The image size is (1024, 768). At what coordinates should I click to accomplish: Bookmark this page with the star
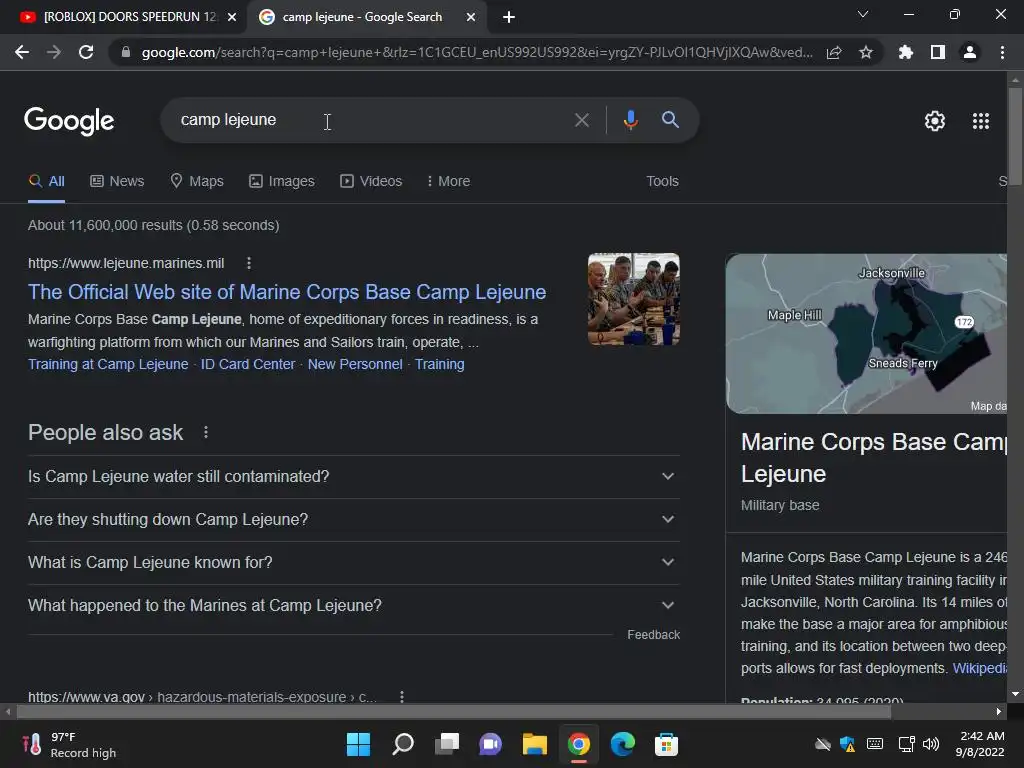click(x=866, y=52)
